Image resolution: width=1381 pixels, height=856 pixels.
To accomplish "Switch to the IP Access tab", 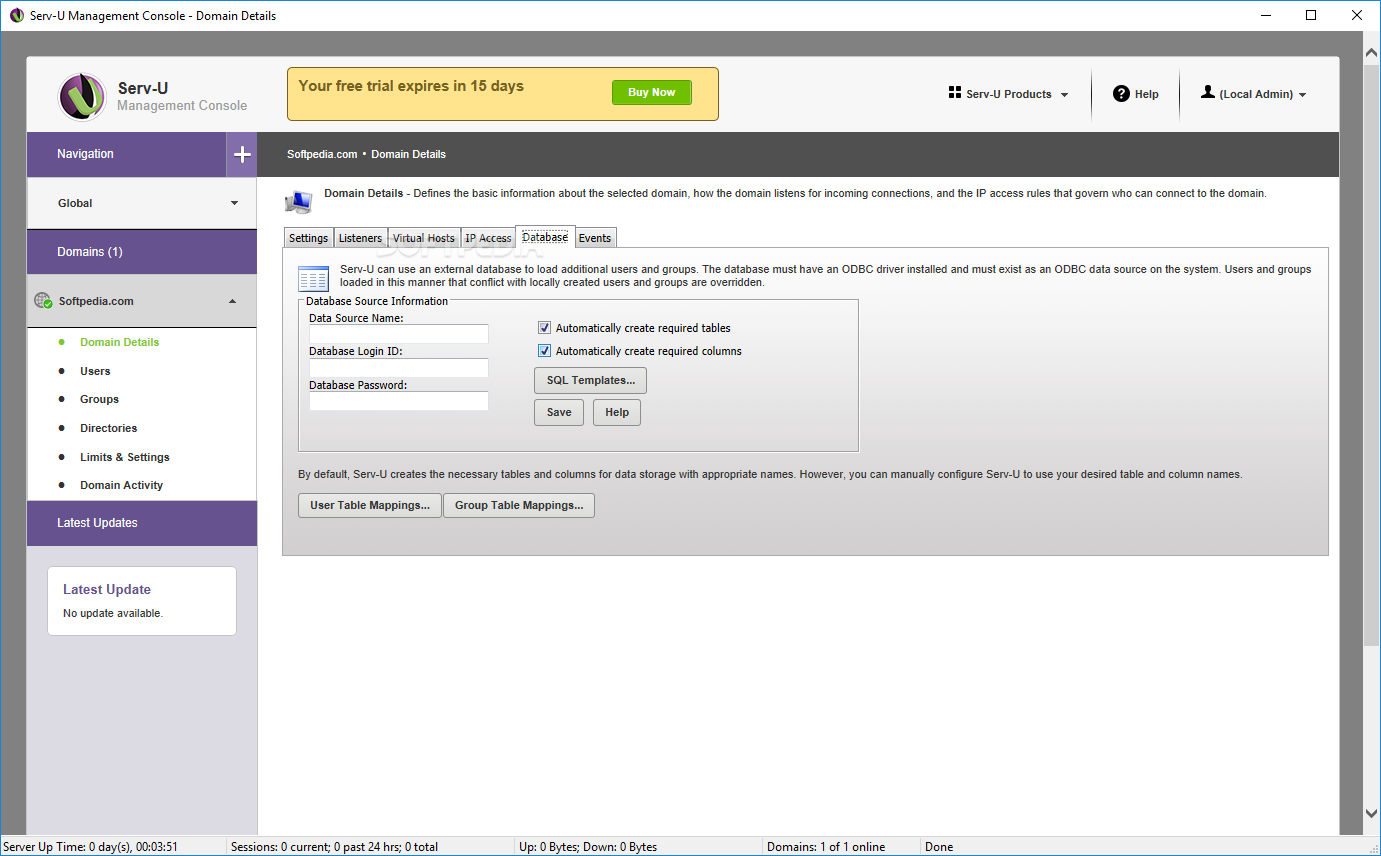I will point(488,238).
